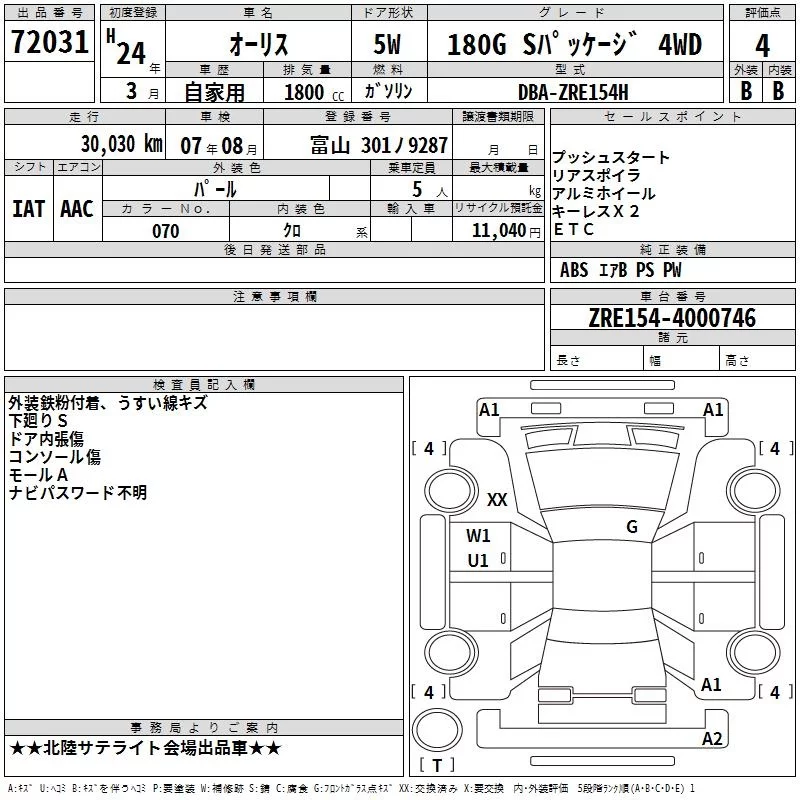Select shift type IAT
This screenshot has width=800, height=800.
(x=29, y=209)
